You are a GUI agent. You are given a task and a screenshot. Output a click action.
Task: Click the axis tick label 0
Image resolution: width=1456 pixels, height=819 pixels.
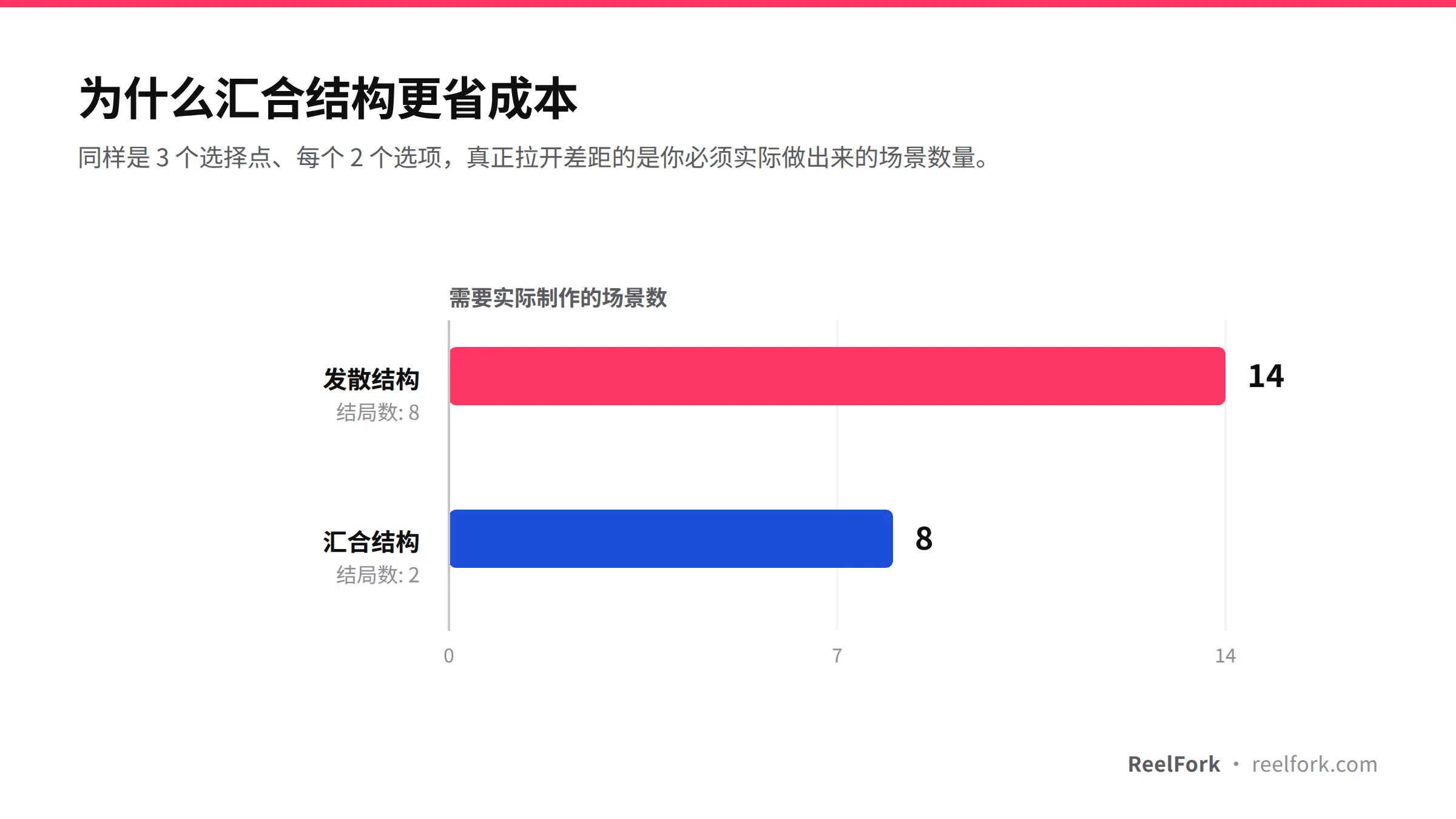449,656
